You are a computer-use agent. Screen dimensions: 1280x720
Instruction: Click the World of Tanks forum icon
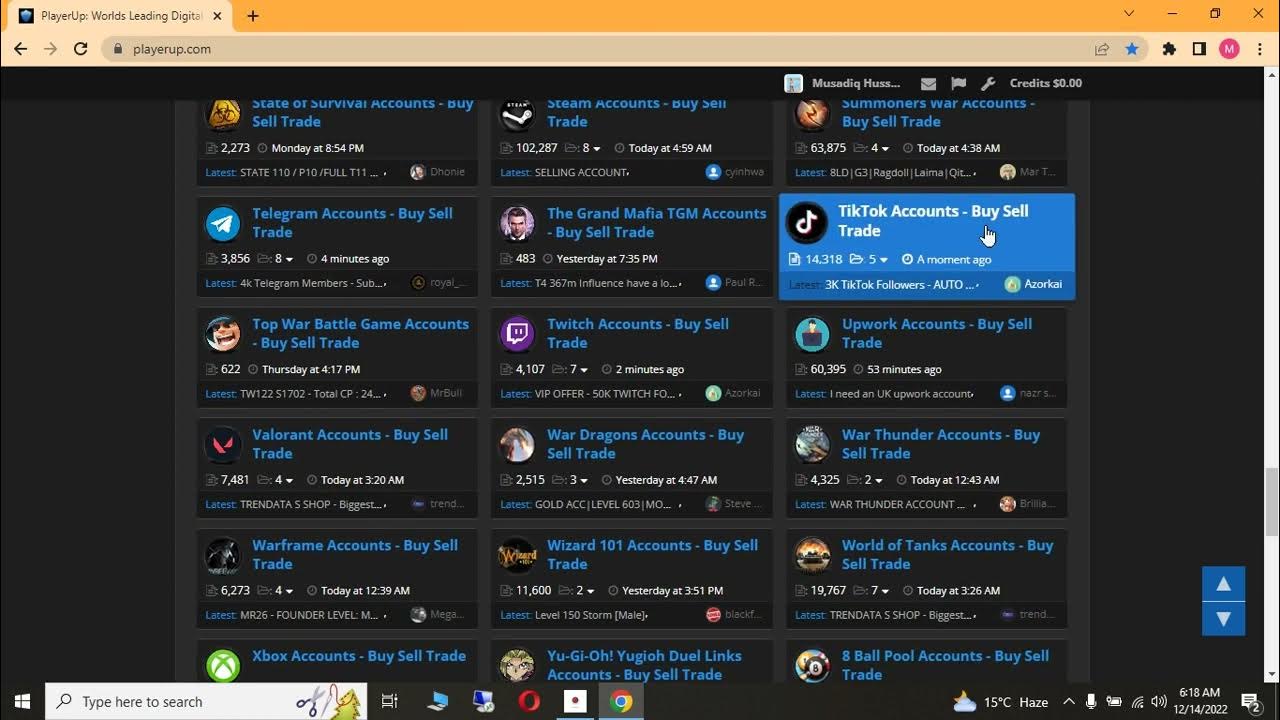813,555
